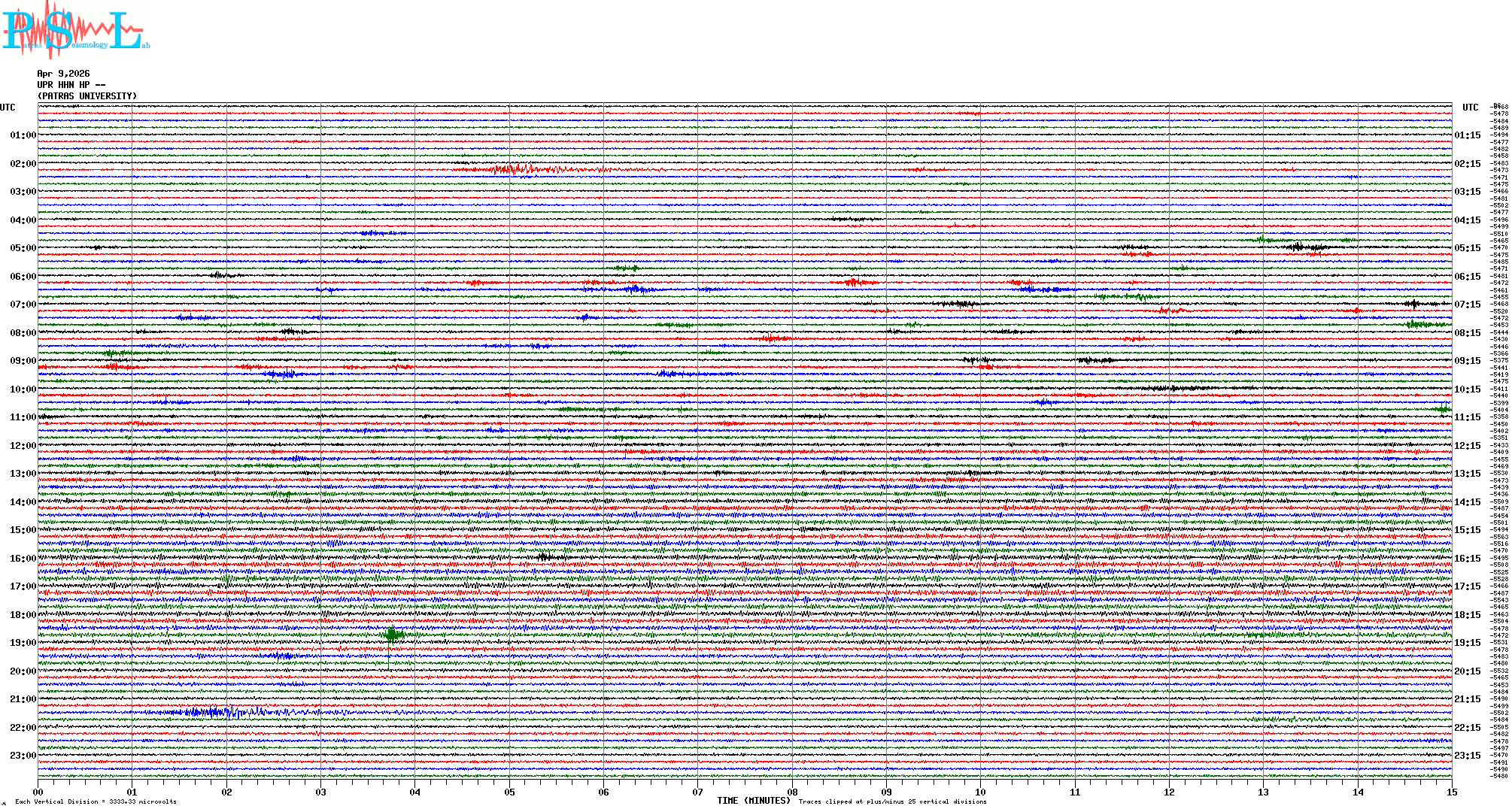The image size is (1512, 812).
Task: Click the 'Apr 9,2026' date label
Action: [63, 74]
